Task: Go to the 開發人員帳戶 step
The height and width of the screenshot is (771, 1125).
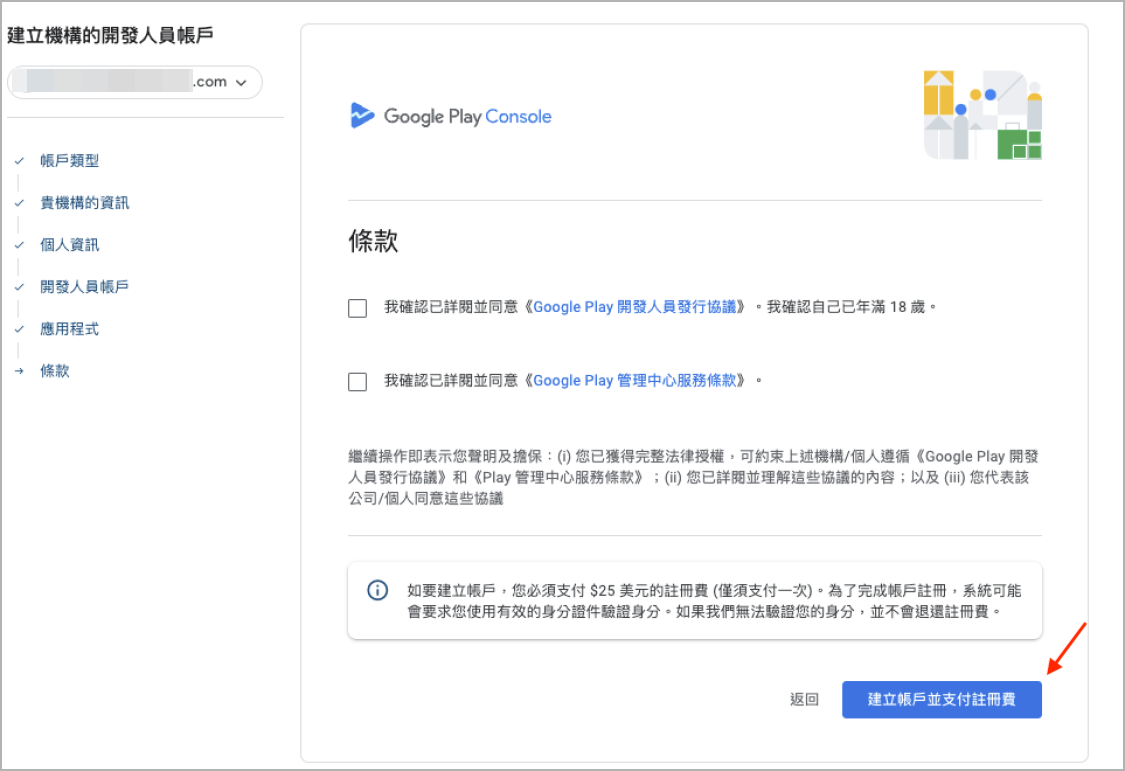Action: pos(85,287)
